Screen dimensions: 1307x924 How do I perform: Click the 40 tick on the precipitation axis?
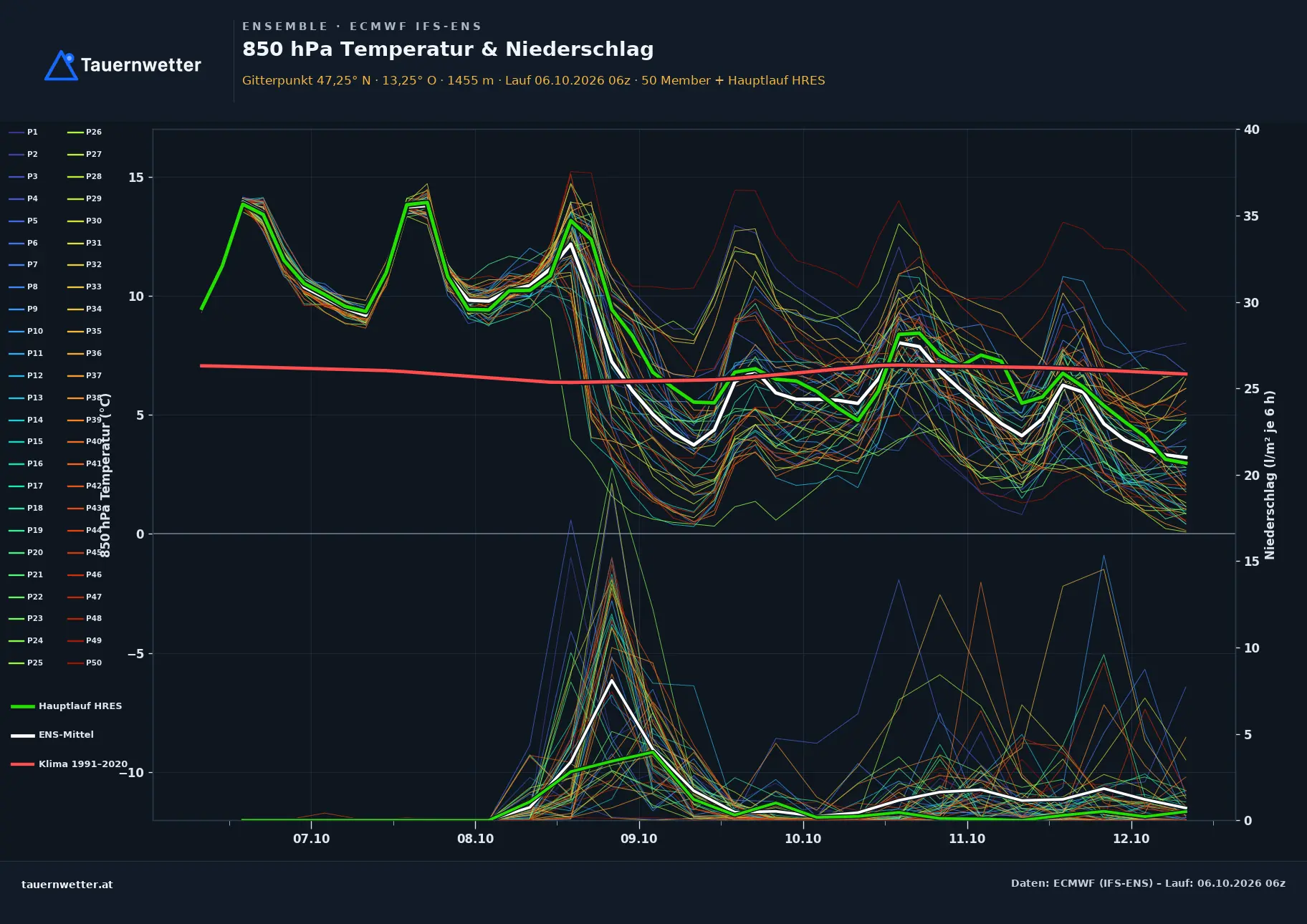pos(1252,130)
